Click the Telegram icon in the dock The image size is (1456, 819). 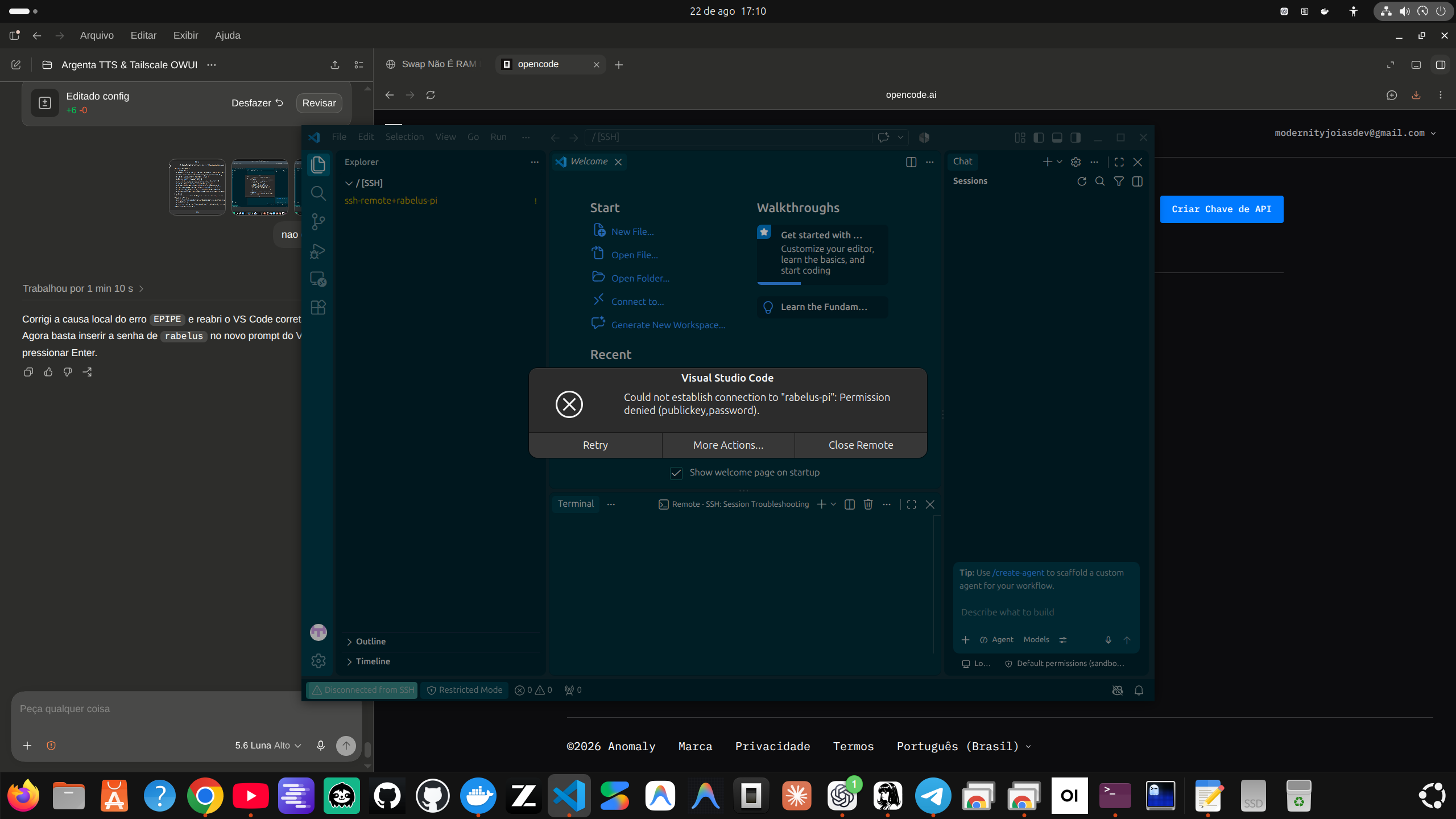pos(933,796)
